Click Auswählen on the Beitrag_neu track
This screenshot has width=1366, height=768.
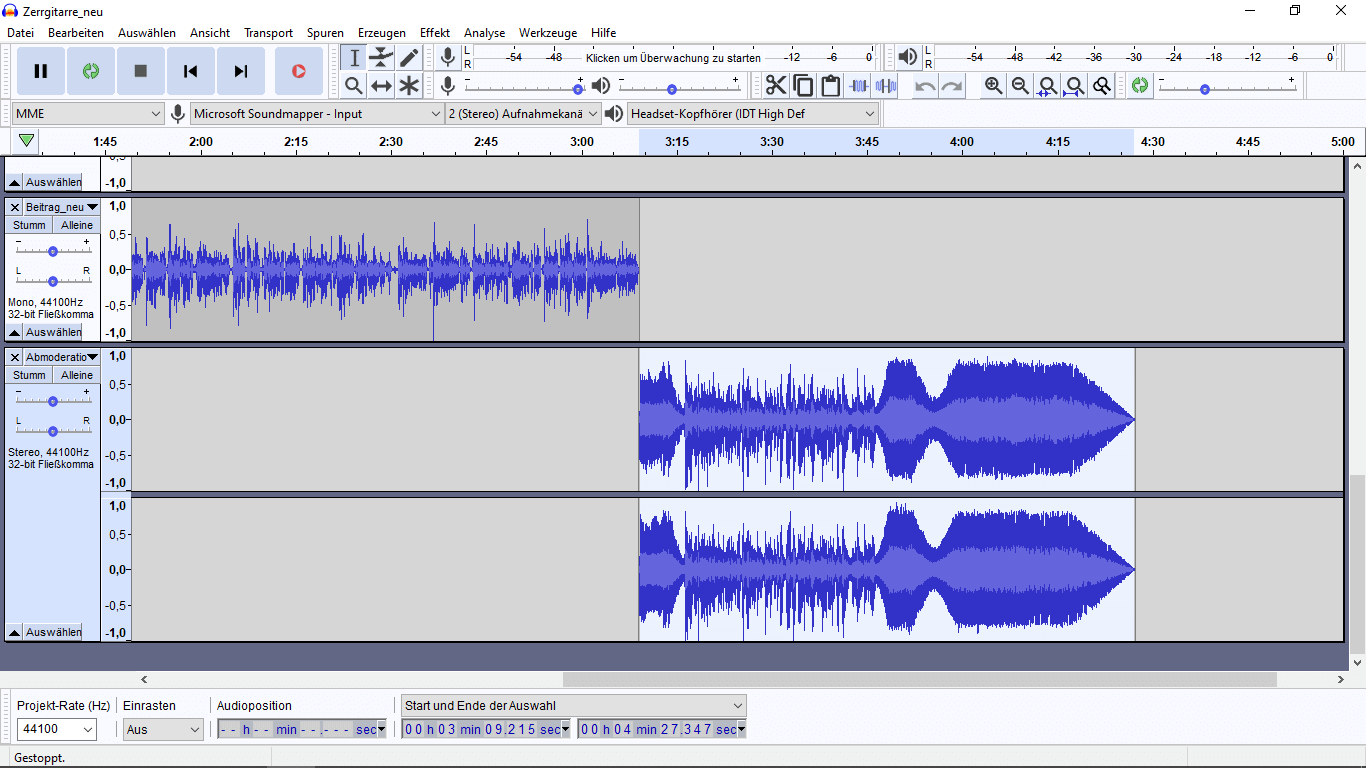(x=53, y=332)
